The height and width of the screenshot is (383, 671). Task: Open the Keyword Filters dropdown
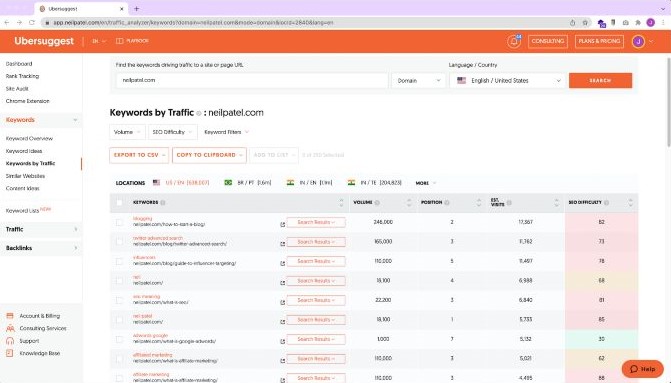(x=226, y=132)
